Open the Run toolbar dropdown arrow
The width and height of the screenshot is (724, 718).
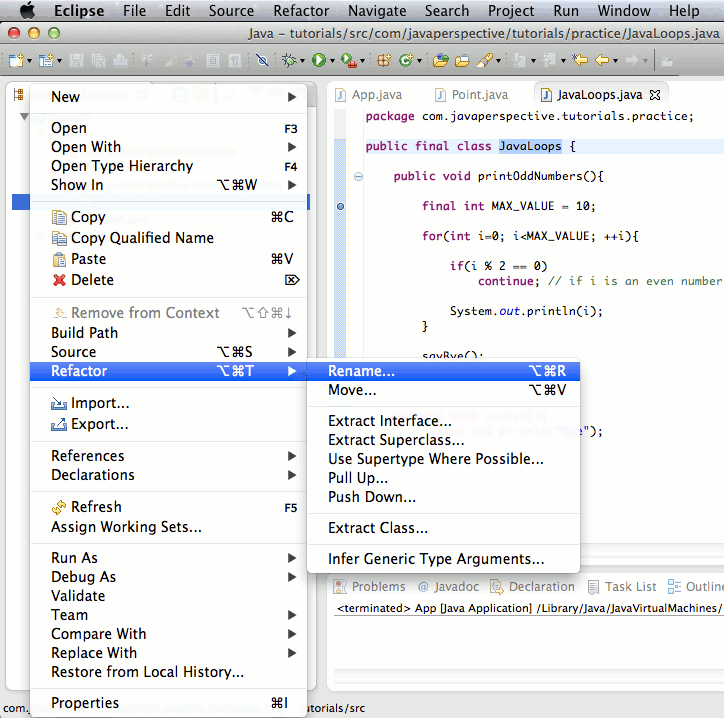(x=331, y=61)
